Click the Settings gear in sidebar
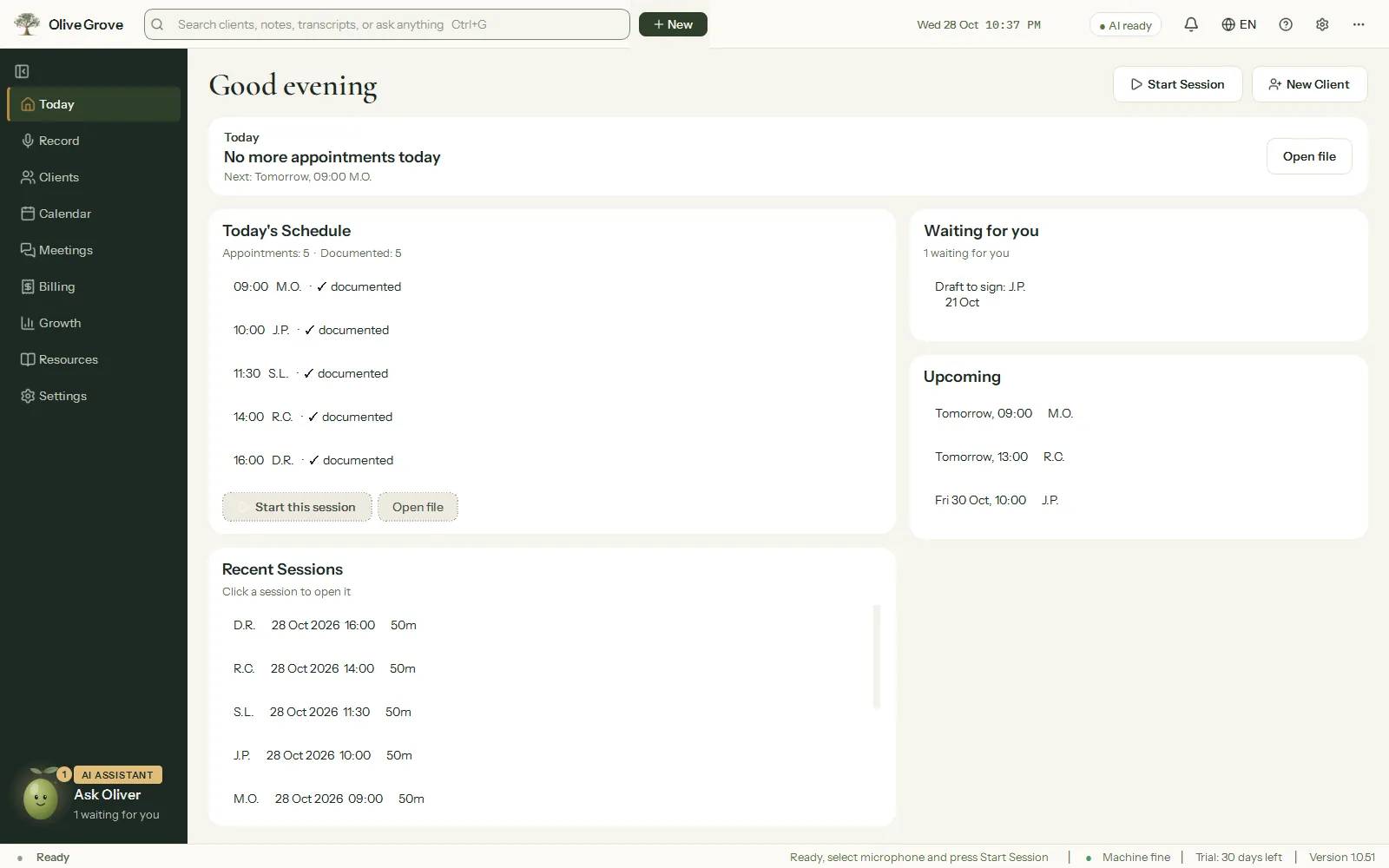The image size is (1389, 868). [x=28, y=396]
